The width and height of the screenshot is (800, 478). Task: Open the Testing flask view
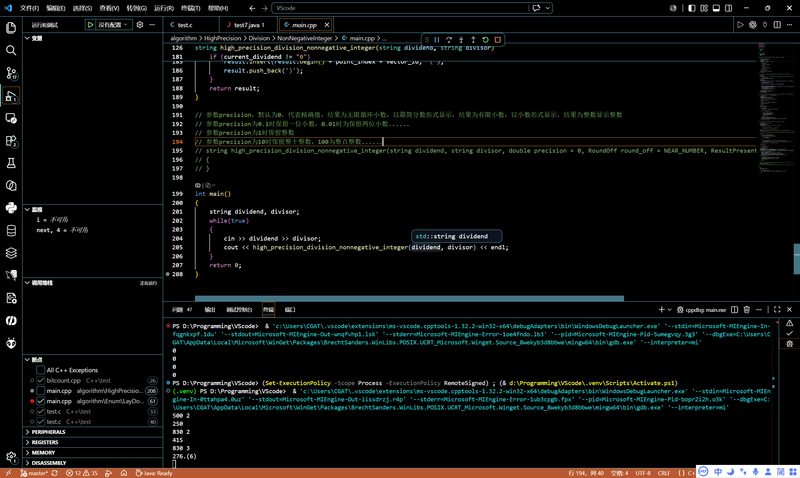11,163
